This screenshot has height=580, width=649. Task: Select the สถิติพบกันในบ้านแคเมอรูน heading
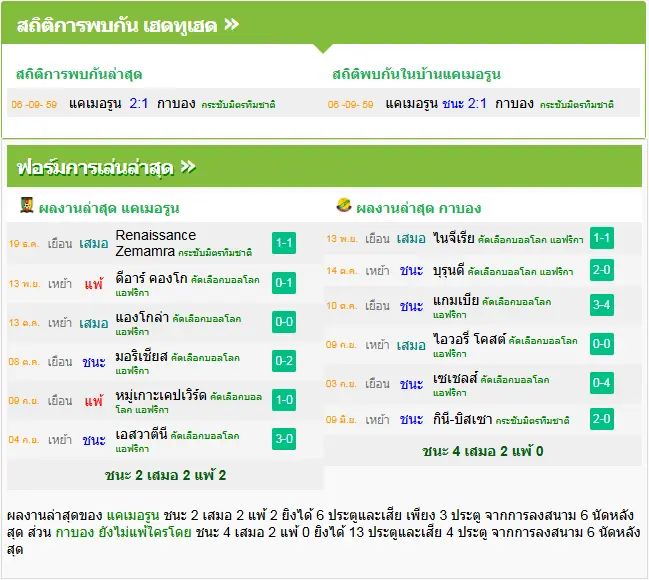(x=416, y=75)
